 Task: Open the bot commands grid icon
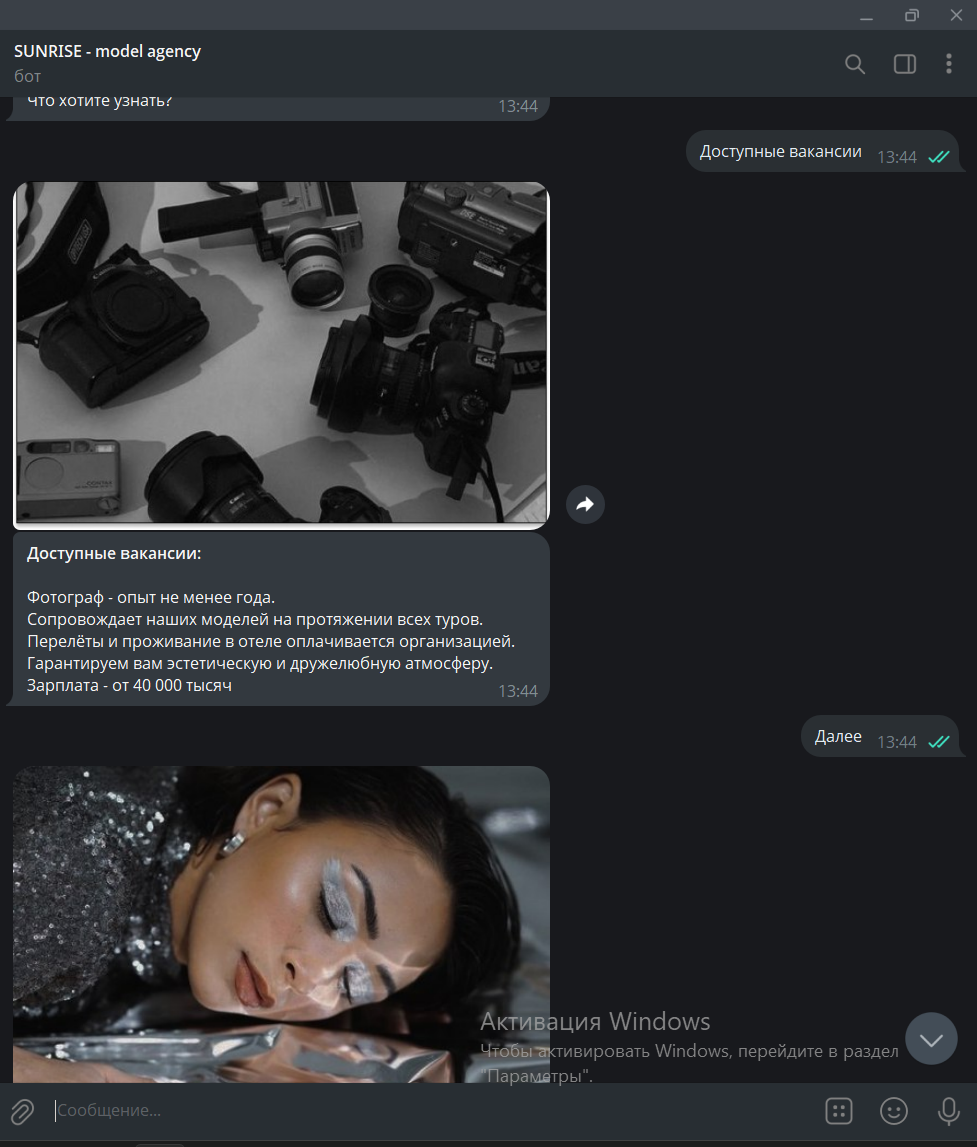click(x=838, y=1110)
